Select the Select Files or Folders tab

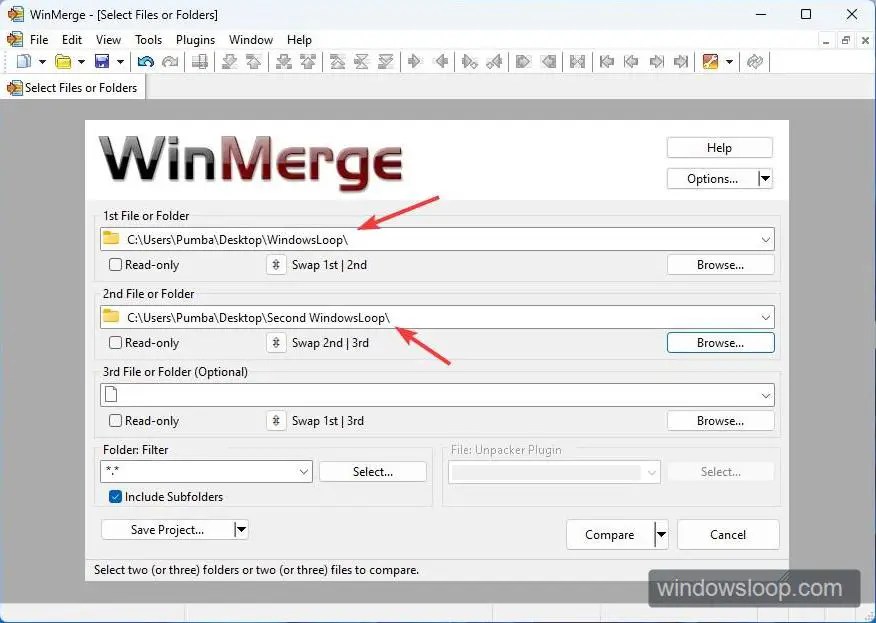point(73,88)
